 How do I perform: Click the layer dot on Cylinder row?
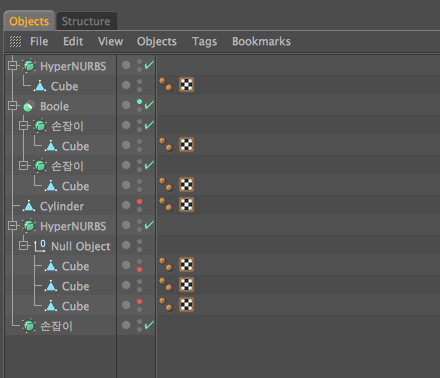pos(126,205)
